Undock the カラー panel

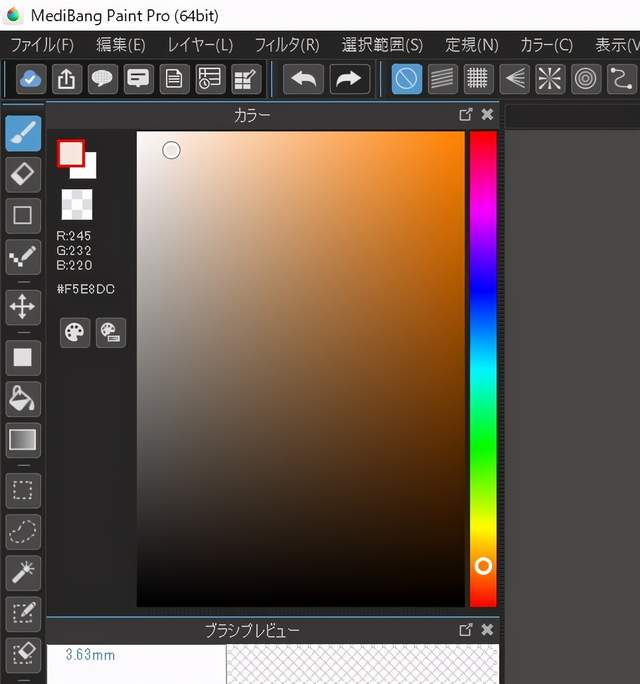(465, 115)
